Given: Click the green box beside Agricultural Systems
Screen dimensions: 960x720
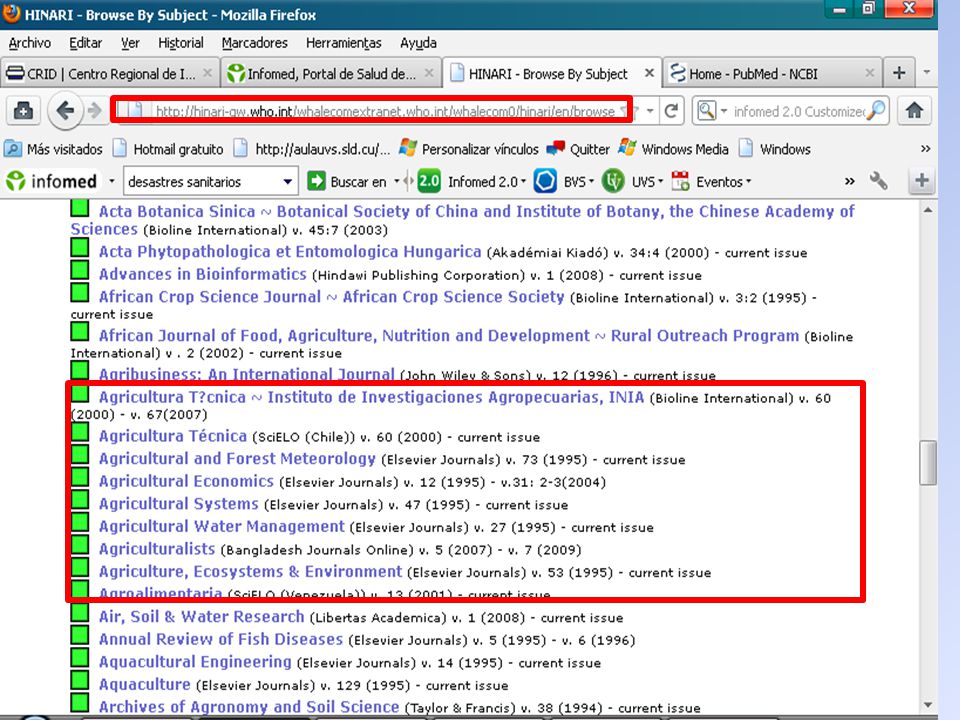Looking at the screenshot, I should [80, 499].
